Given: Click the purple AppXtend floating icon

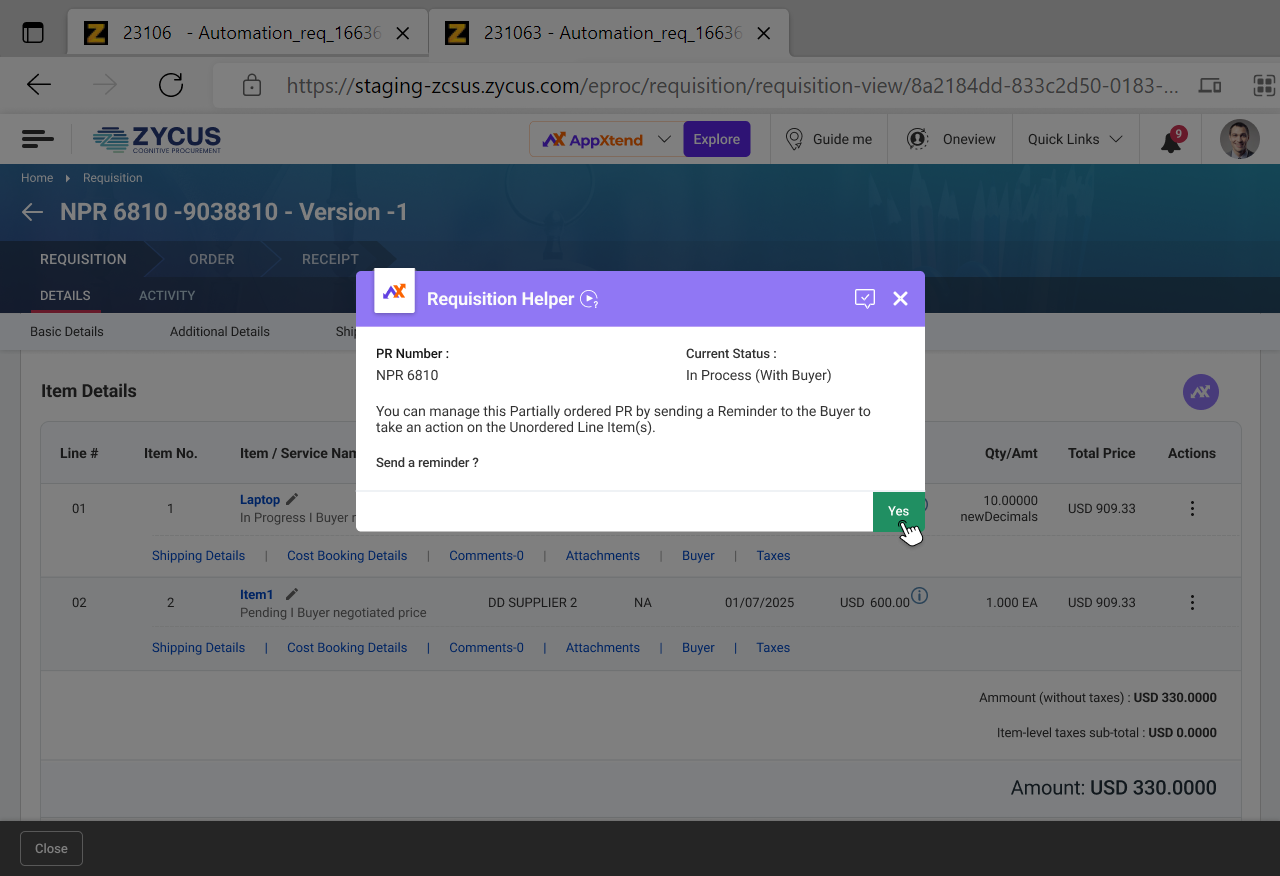Looking at the screenshot, I should (x=1200, y=392).
